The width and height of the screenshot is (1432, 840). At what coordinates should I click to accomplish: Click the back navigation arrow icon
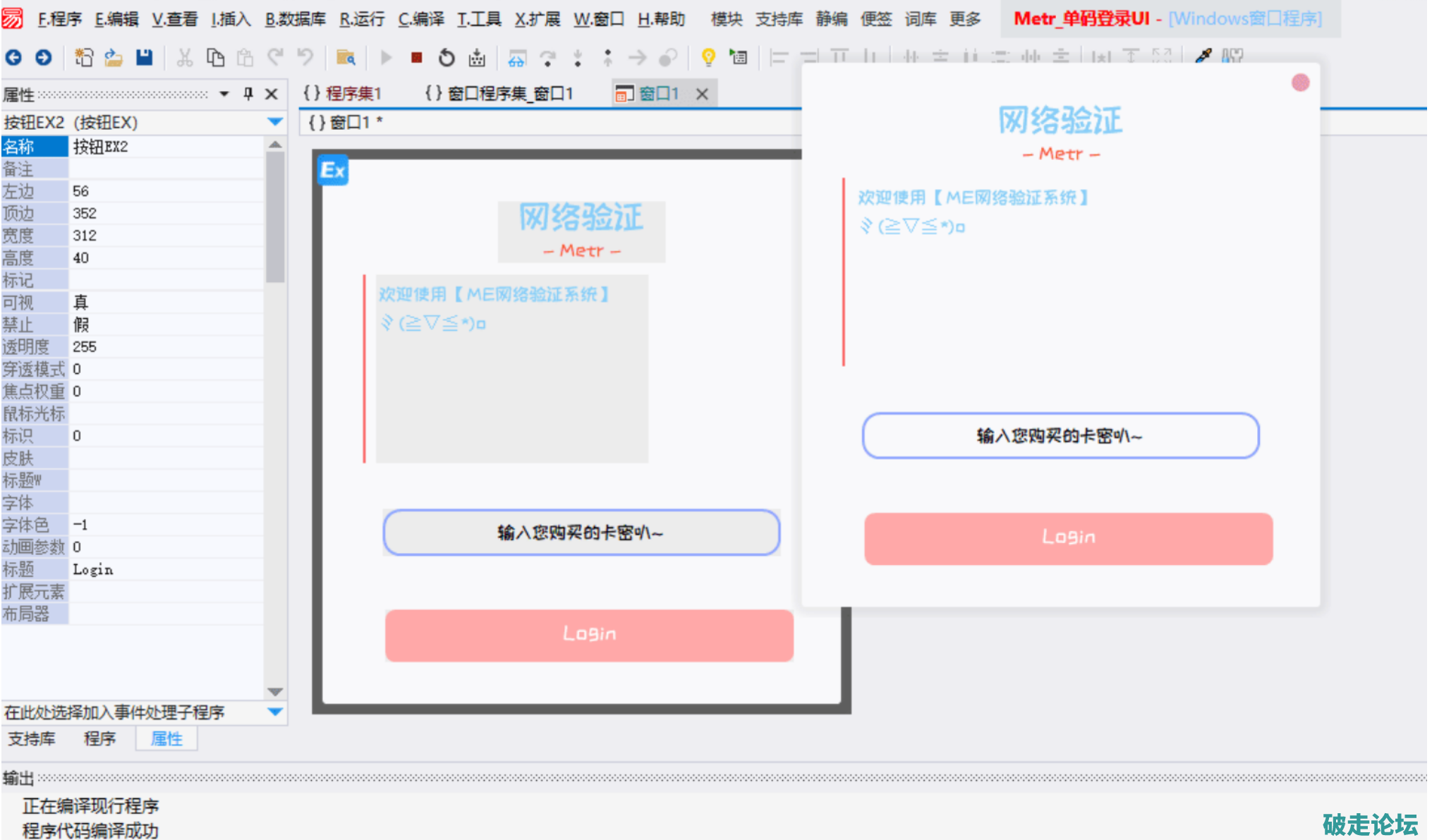click(x=13, y=58)
